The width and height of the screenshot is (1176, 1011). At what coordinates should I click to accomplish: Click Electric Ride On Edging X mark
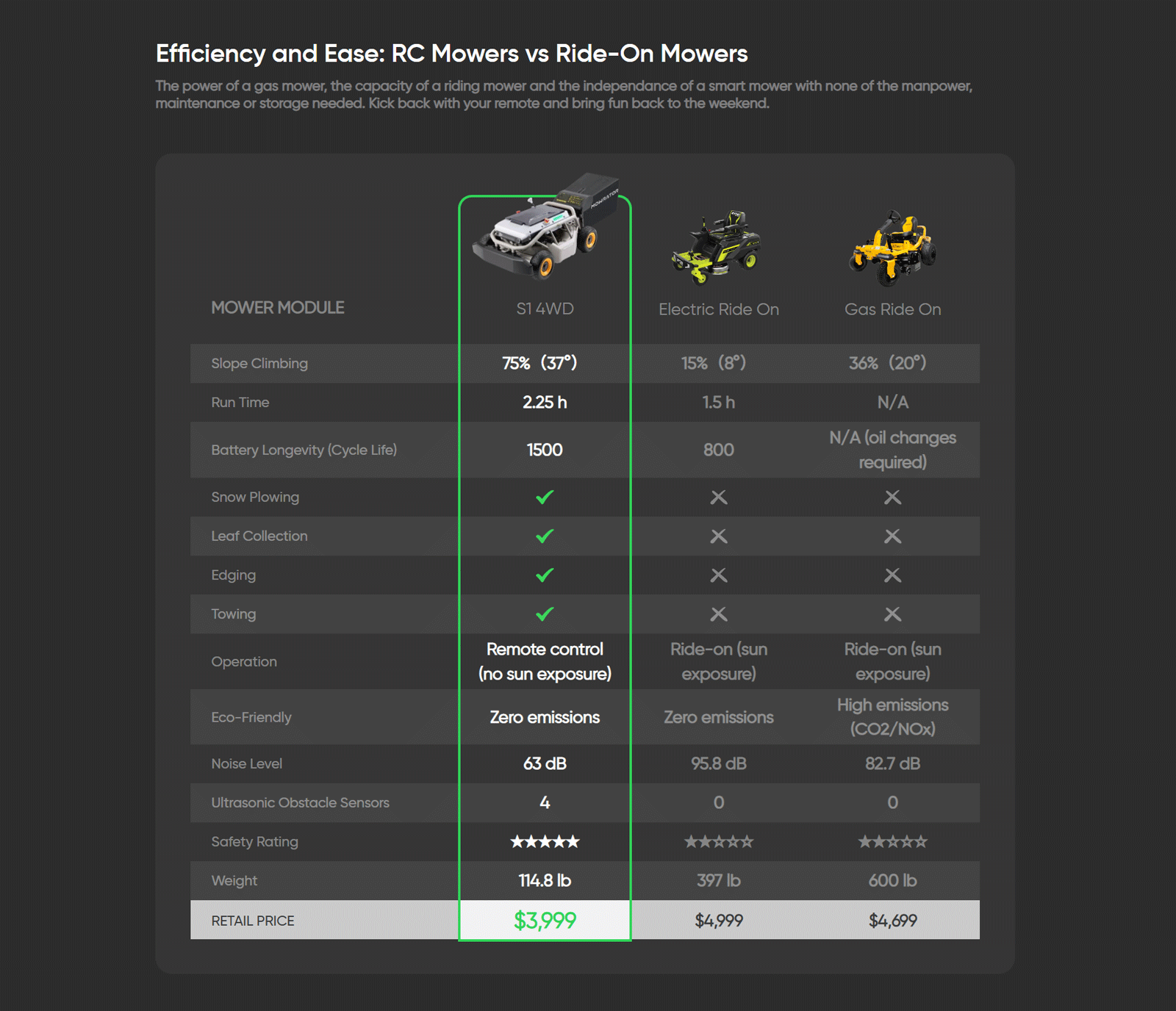click(719, 575)
